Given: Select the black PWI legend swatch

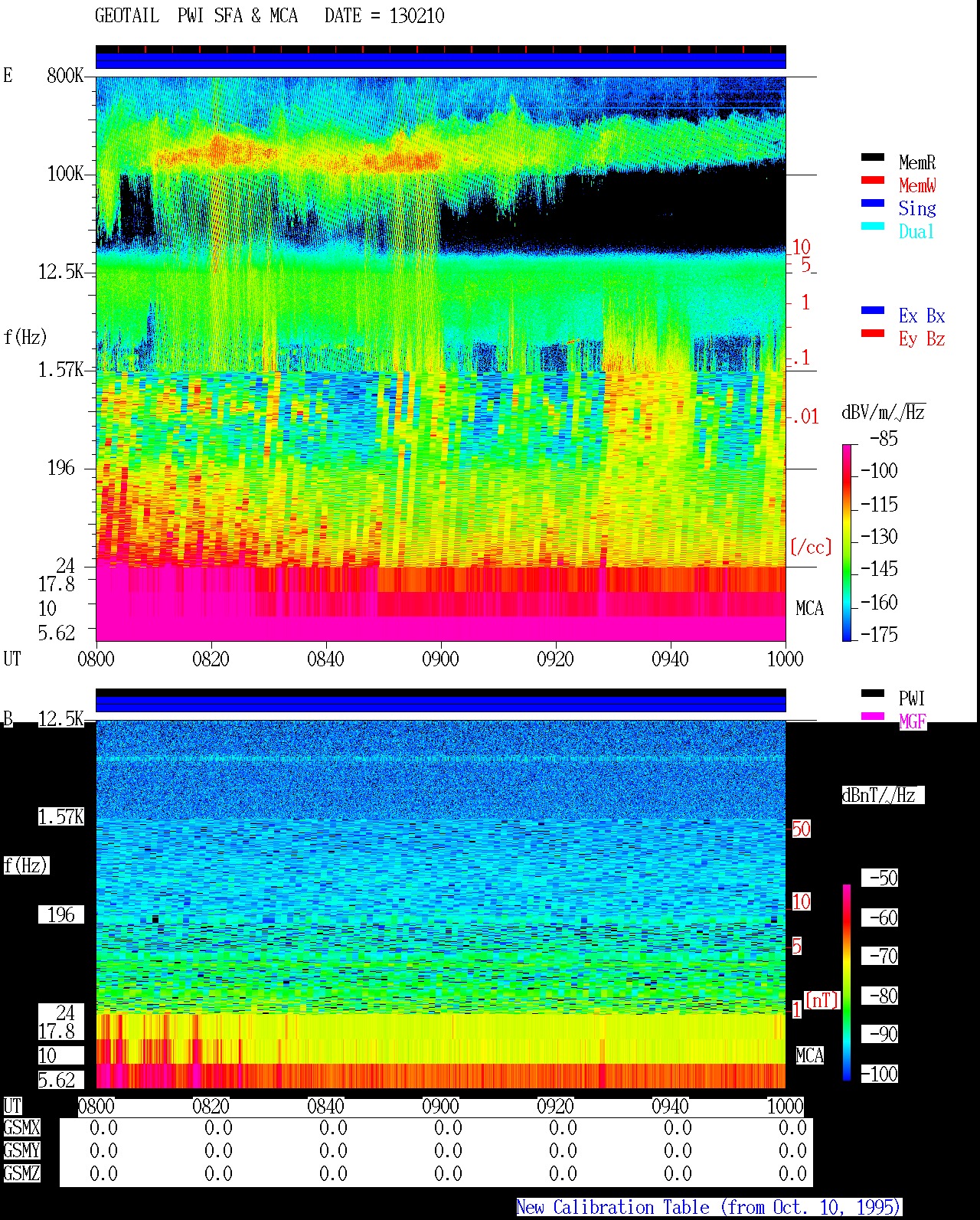Looking at the screenshot, I should click(873, 694).
